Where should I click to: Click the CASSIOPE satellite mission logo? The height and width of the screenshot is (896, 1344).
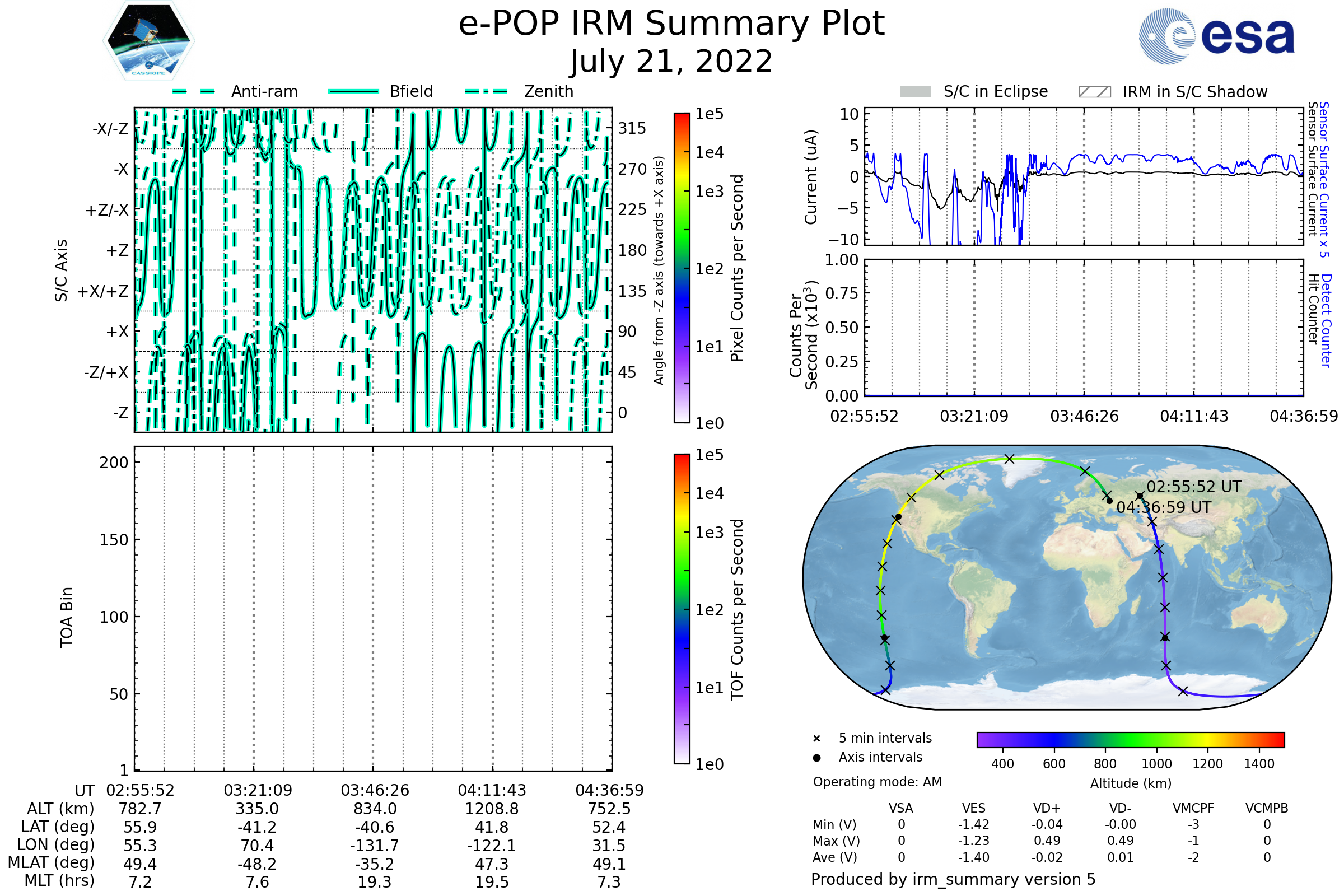148,41
